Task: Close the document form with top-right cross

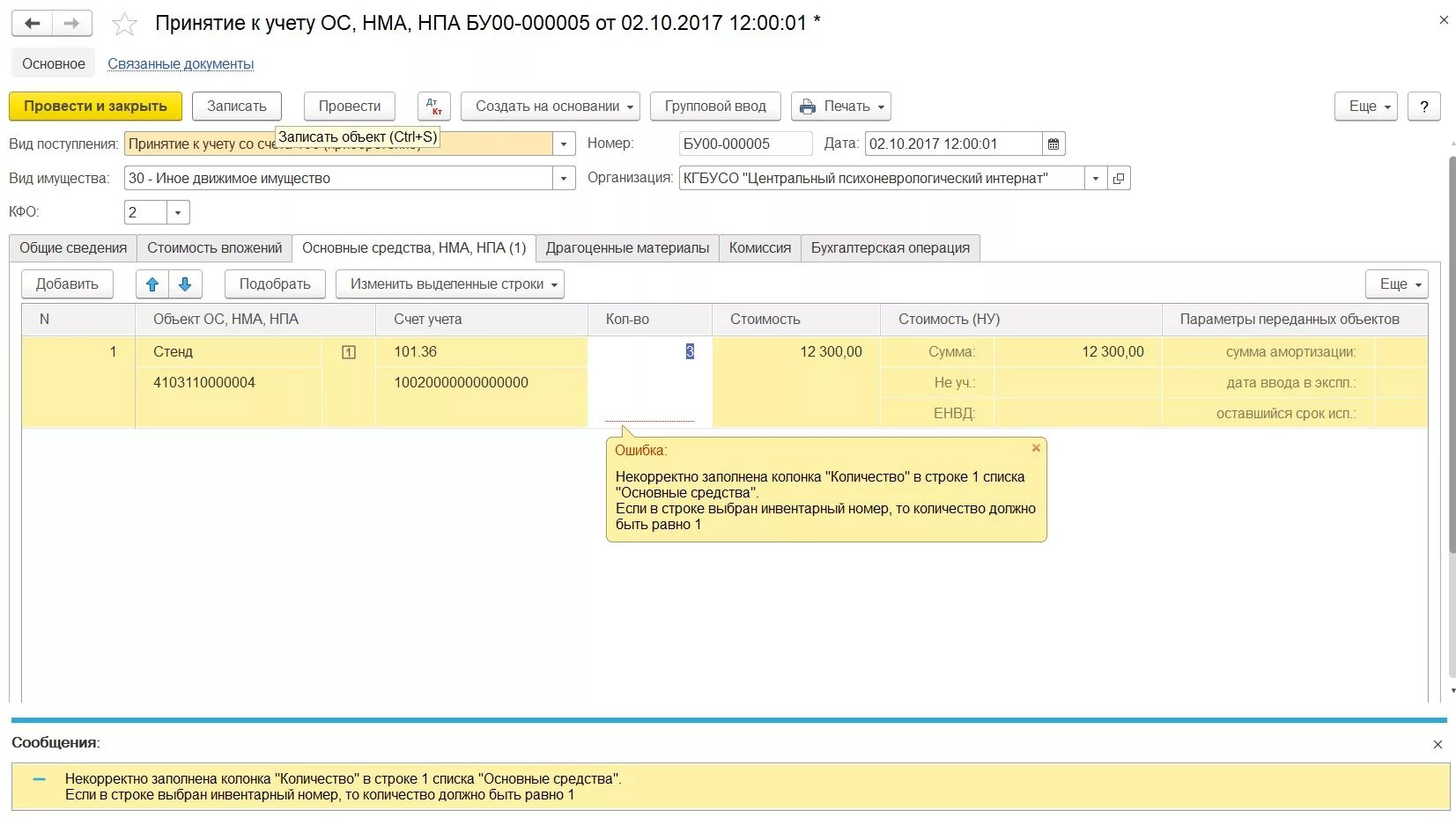Action: (1444, 19)
